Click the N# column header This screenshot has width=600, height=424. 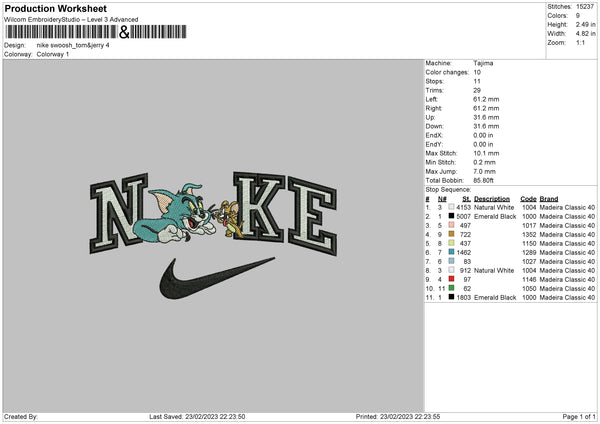pos(442,199)
